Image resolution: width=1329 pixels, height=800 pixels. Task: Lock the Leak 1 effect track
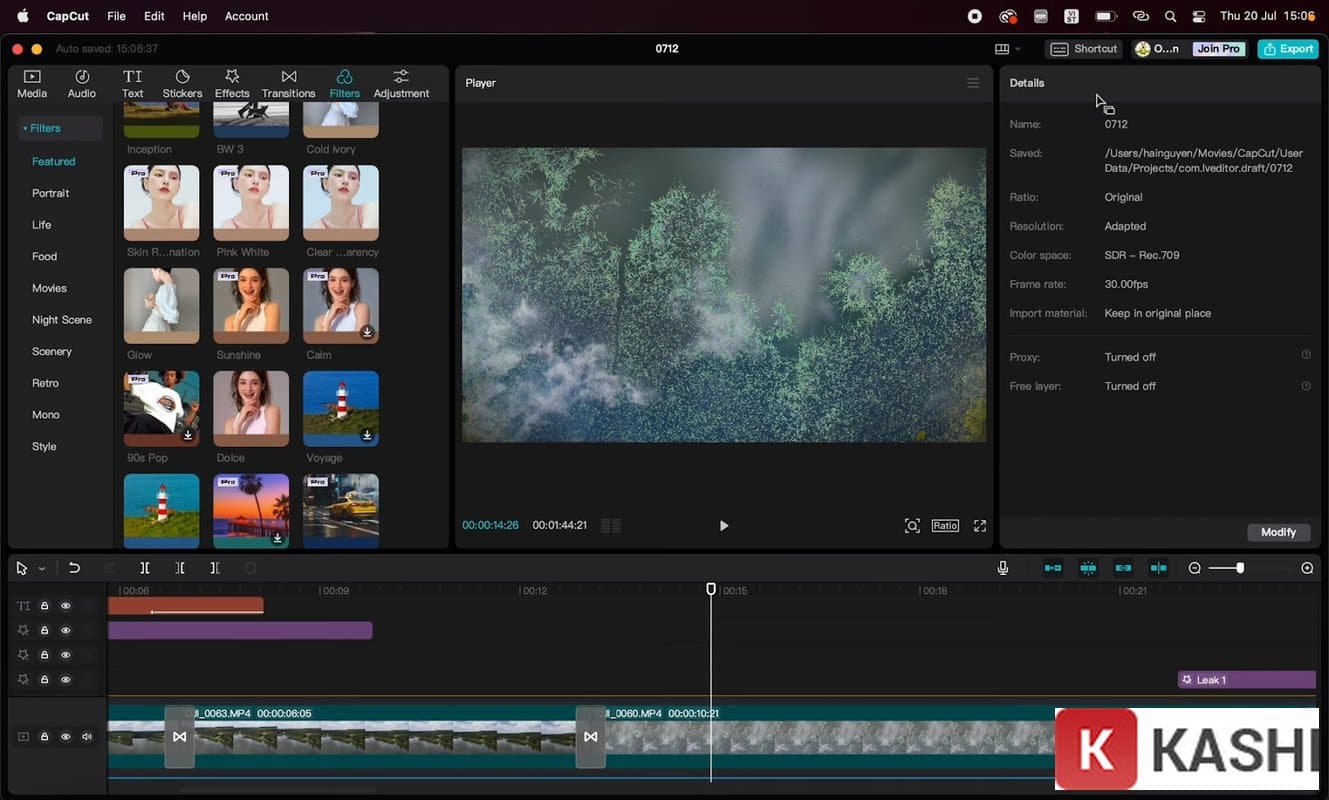point(44,679)
